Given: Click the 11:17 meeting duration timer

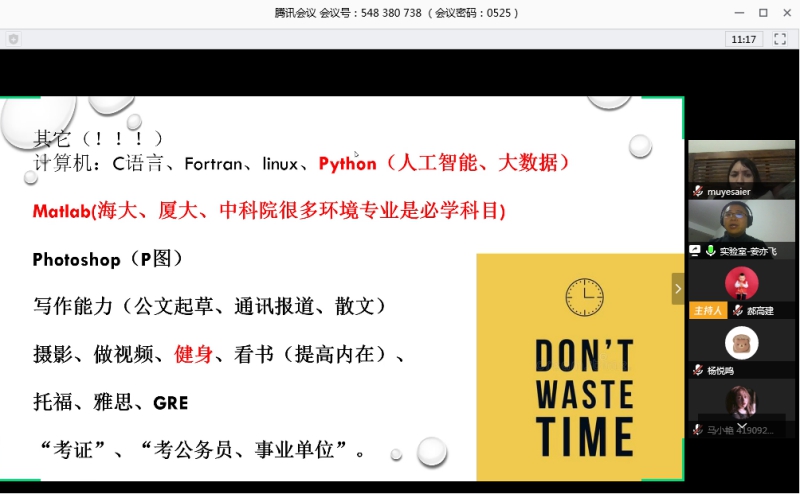Looking at the screenshot, I should coord(743,39).
